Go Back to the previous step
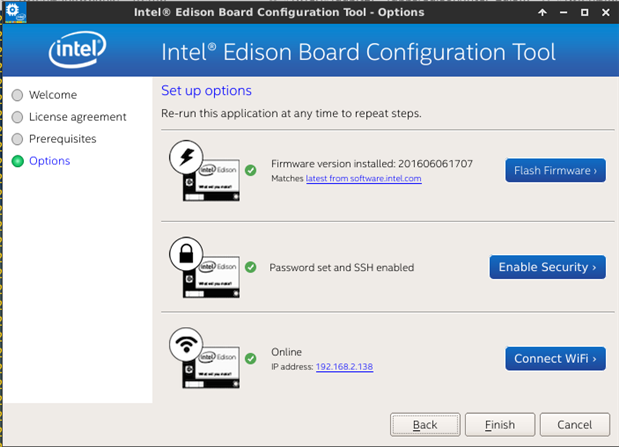This screenshot has height=447, width=619. click(x=425, y=424)
